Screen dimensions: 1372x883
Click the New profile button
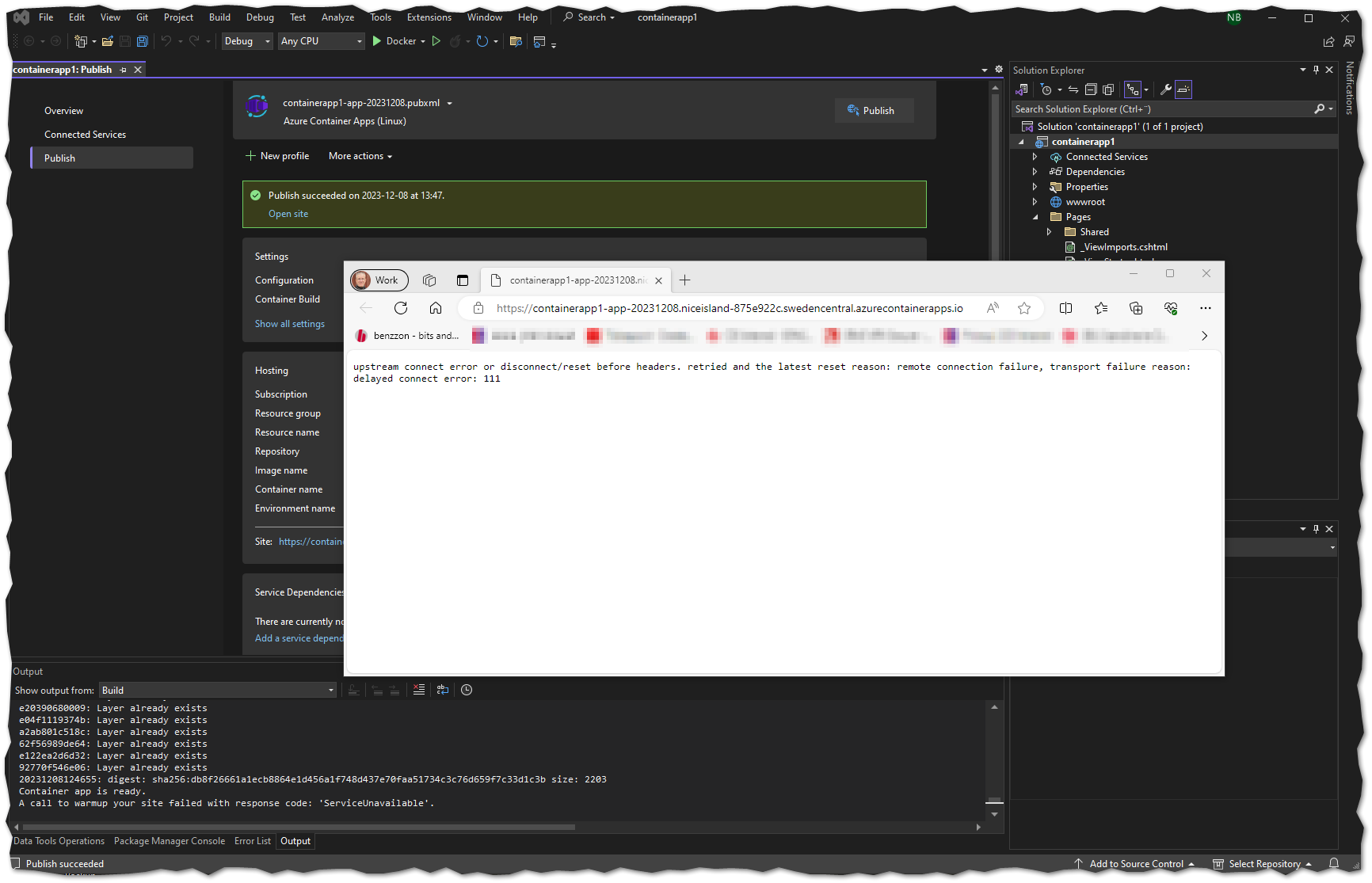[x=277, y=156]
